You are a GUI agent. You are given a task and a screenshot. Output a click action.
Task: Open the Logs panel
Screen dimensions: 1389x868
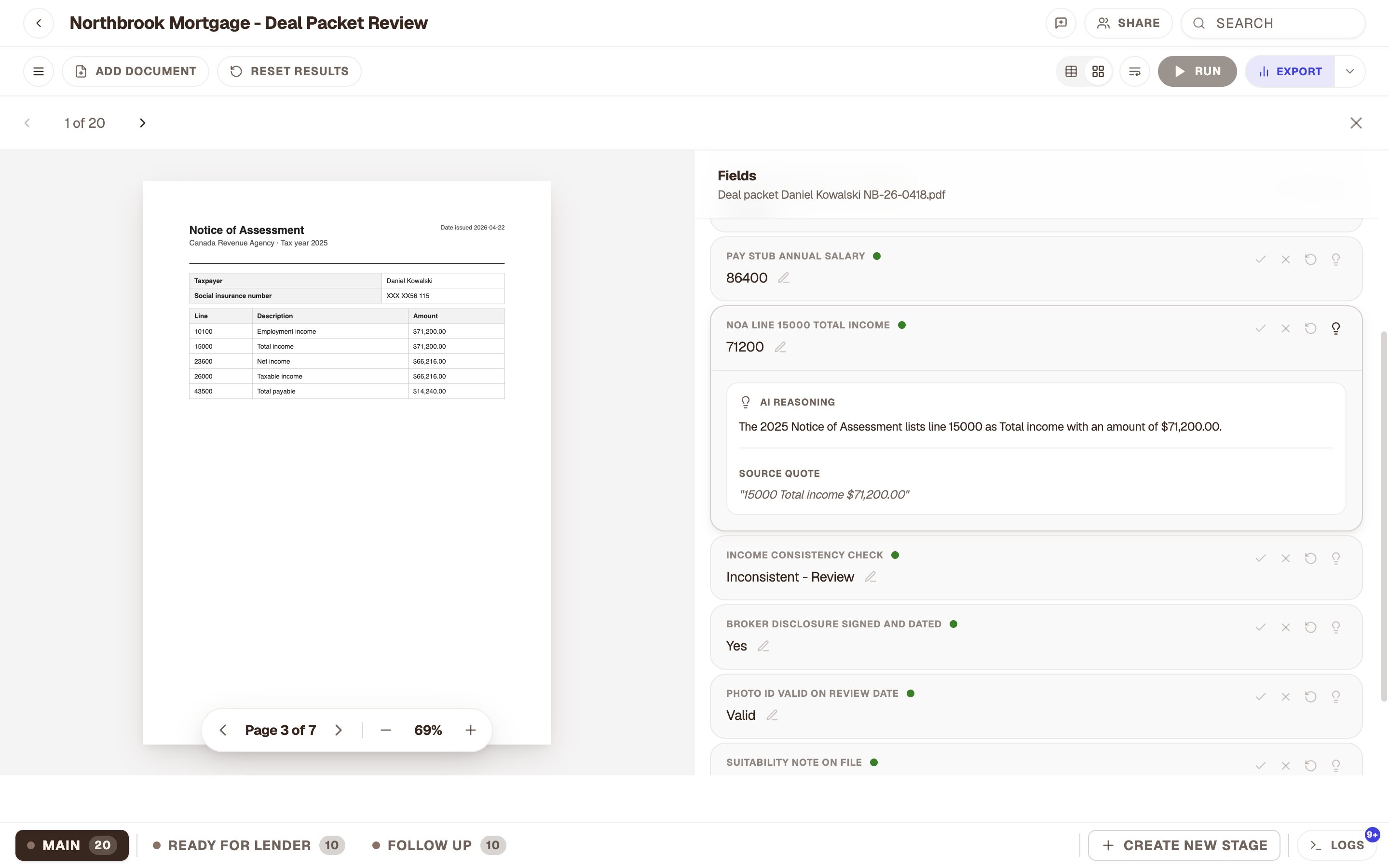(1336, 845)
